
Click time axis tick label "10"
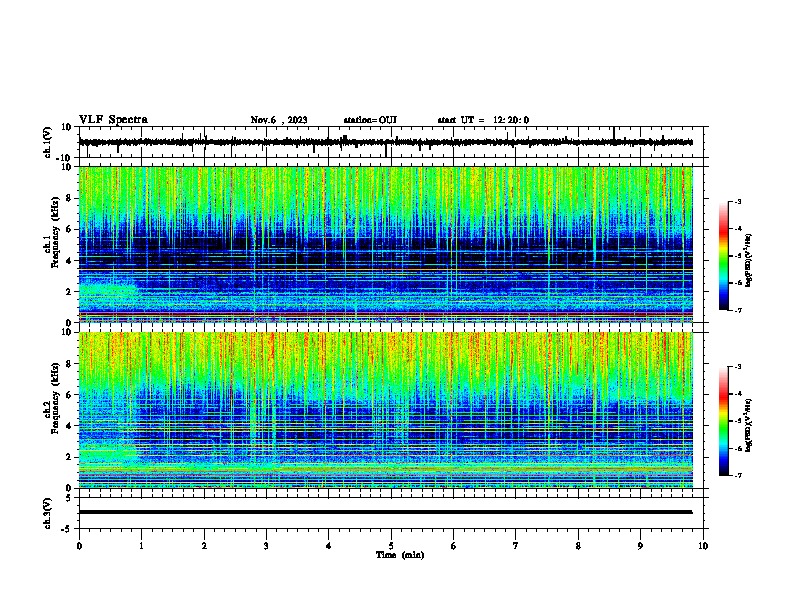click(x=703, y=546)
